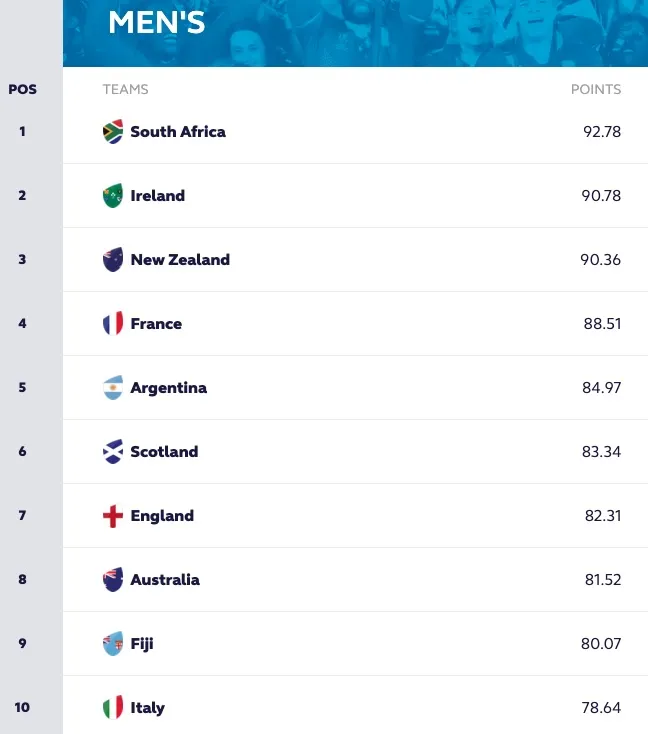The image size is (648, 734).
Task: Click the Argentina flag icon
Action: 113,388
